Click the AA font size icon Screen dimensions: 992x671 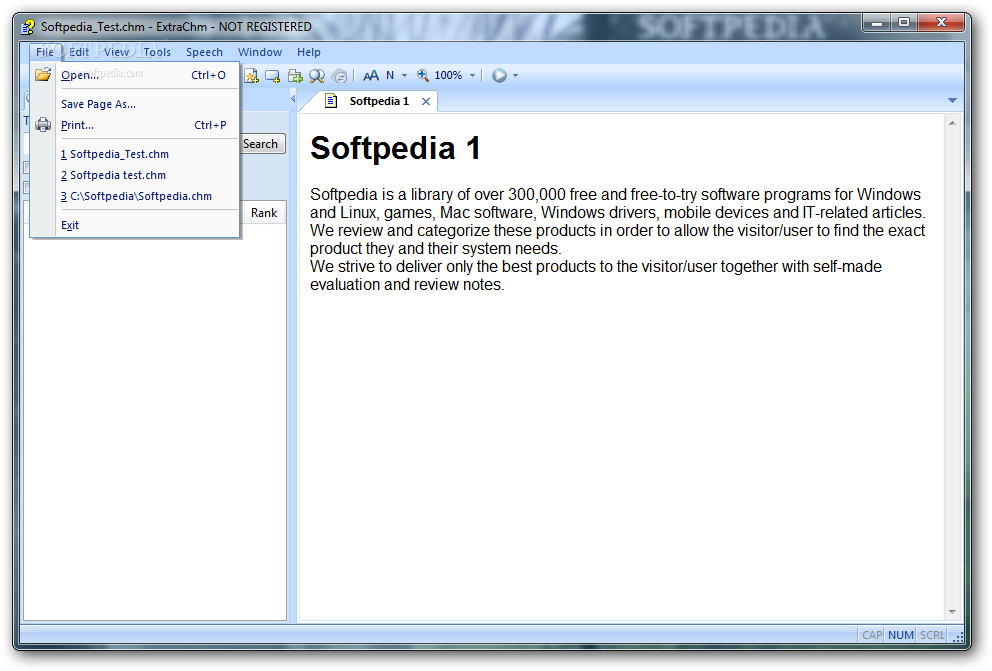point(371,75)
